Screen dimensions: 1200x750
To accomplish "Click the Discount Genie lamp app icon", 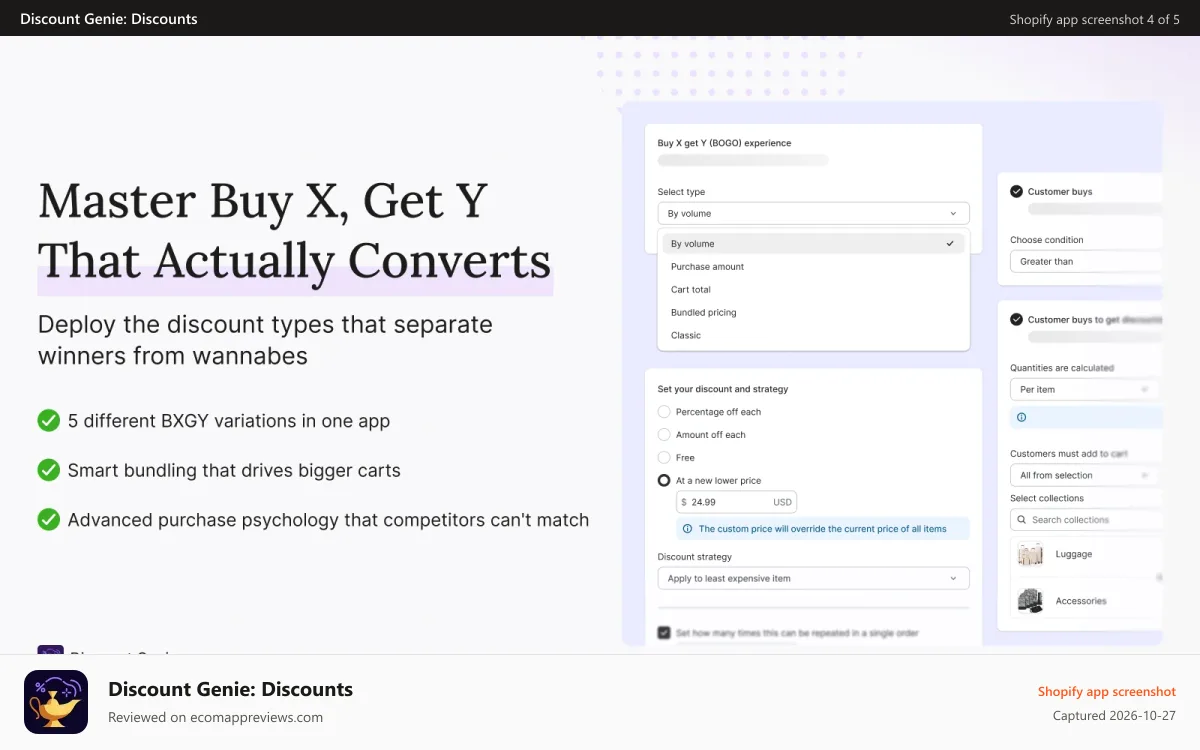I will 56,702.
